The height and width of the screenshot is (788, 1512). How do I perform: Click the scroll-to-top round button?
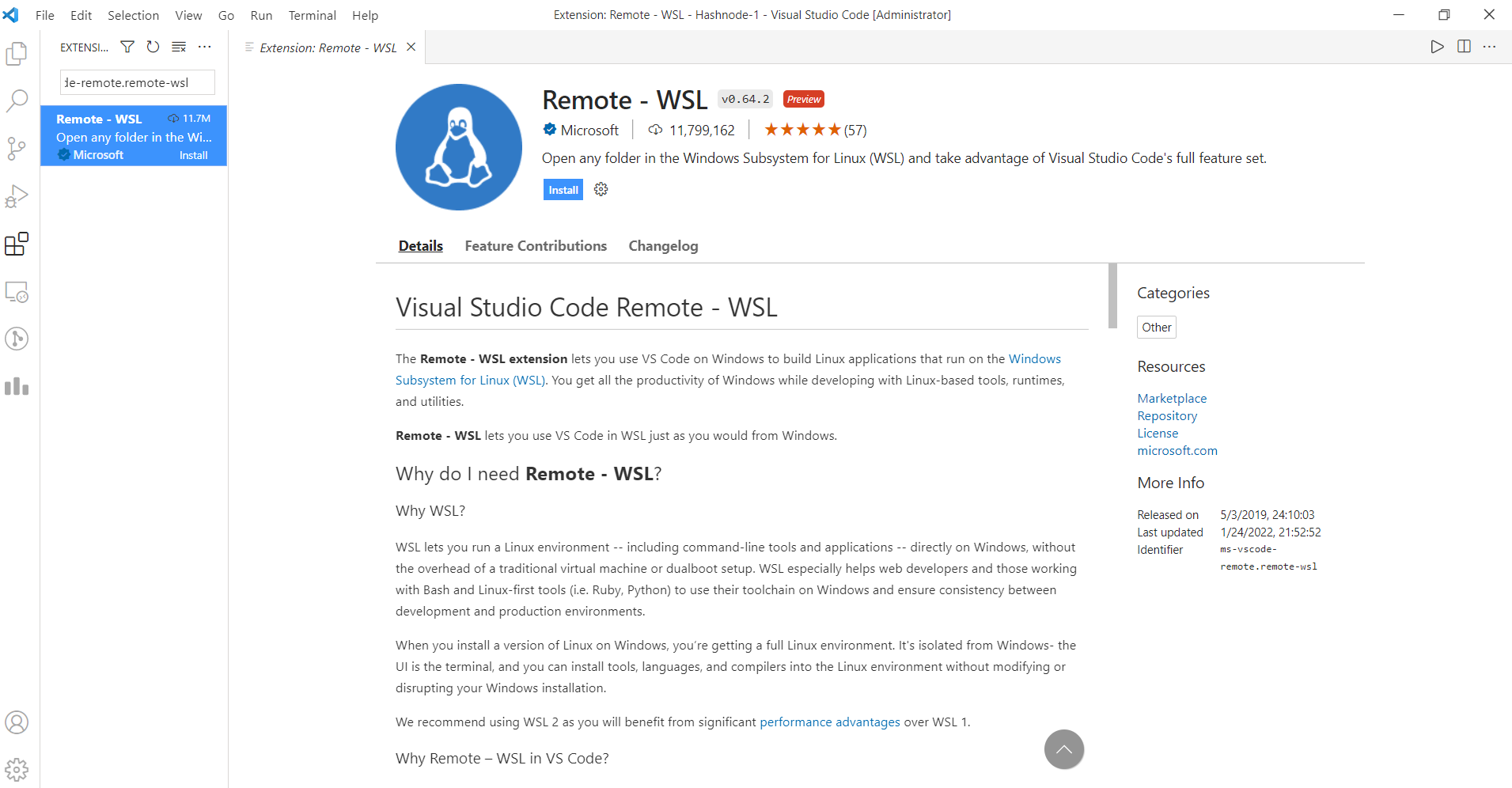1064,749
